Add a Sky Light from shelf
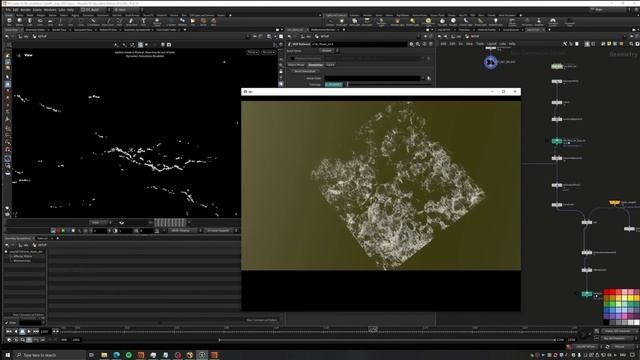640x360 pixels. tap(442, 22)
